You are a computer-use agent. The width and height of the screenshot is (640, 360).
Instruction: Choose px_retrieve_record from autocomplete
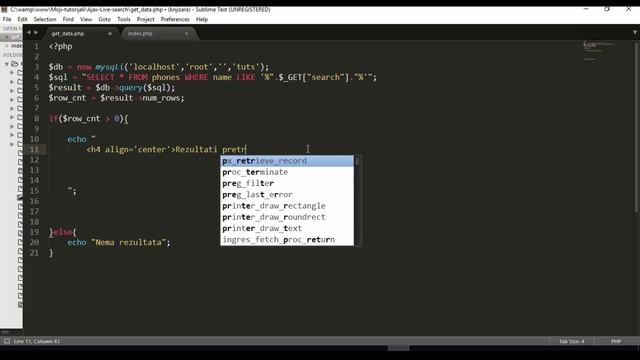click(287, 161)
